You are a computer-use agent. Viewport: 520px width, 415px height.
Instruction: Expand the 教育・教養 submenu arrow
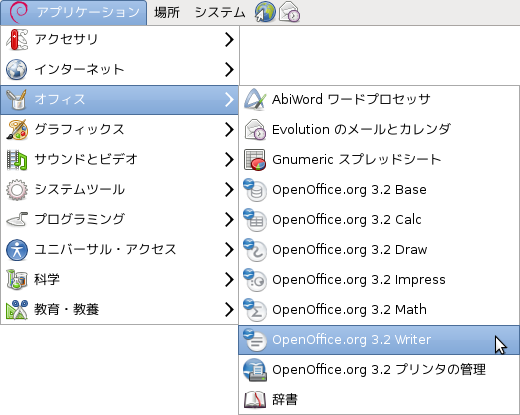(229, 309)
